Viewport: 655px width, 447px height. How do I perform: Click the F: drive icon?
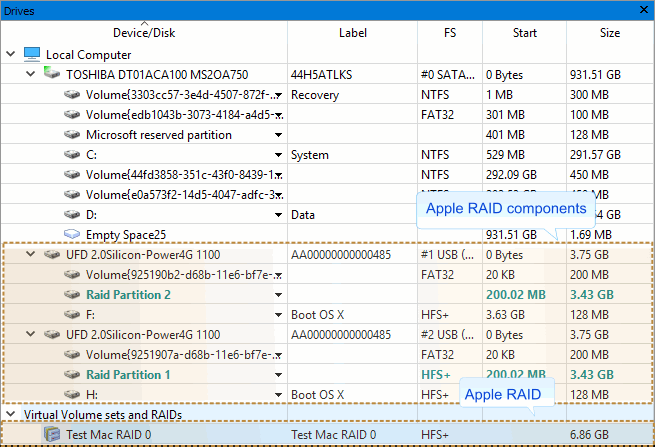[72, 315]
